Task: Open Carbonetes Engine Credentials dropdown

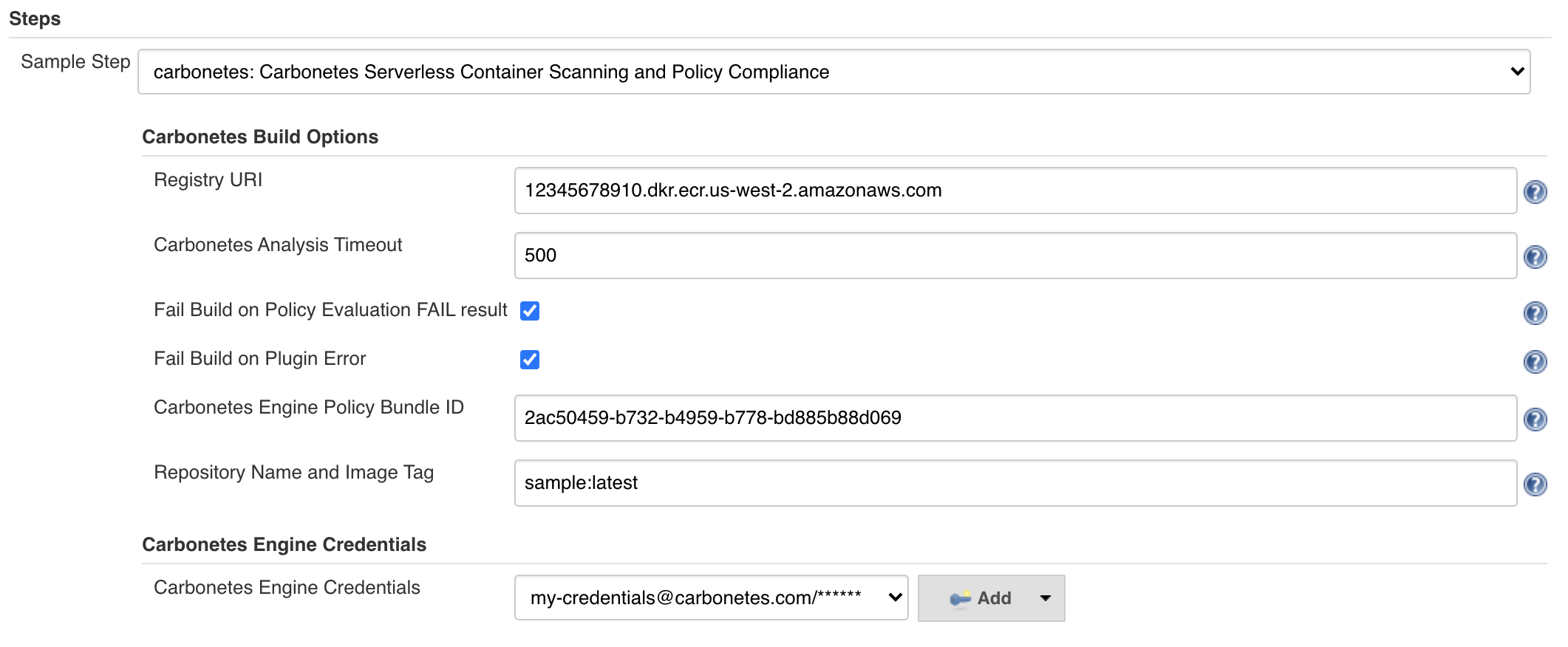Action: [x=711, y=598]
